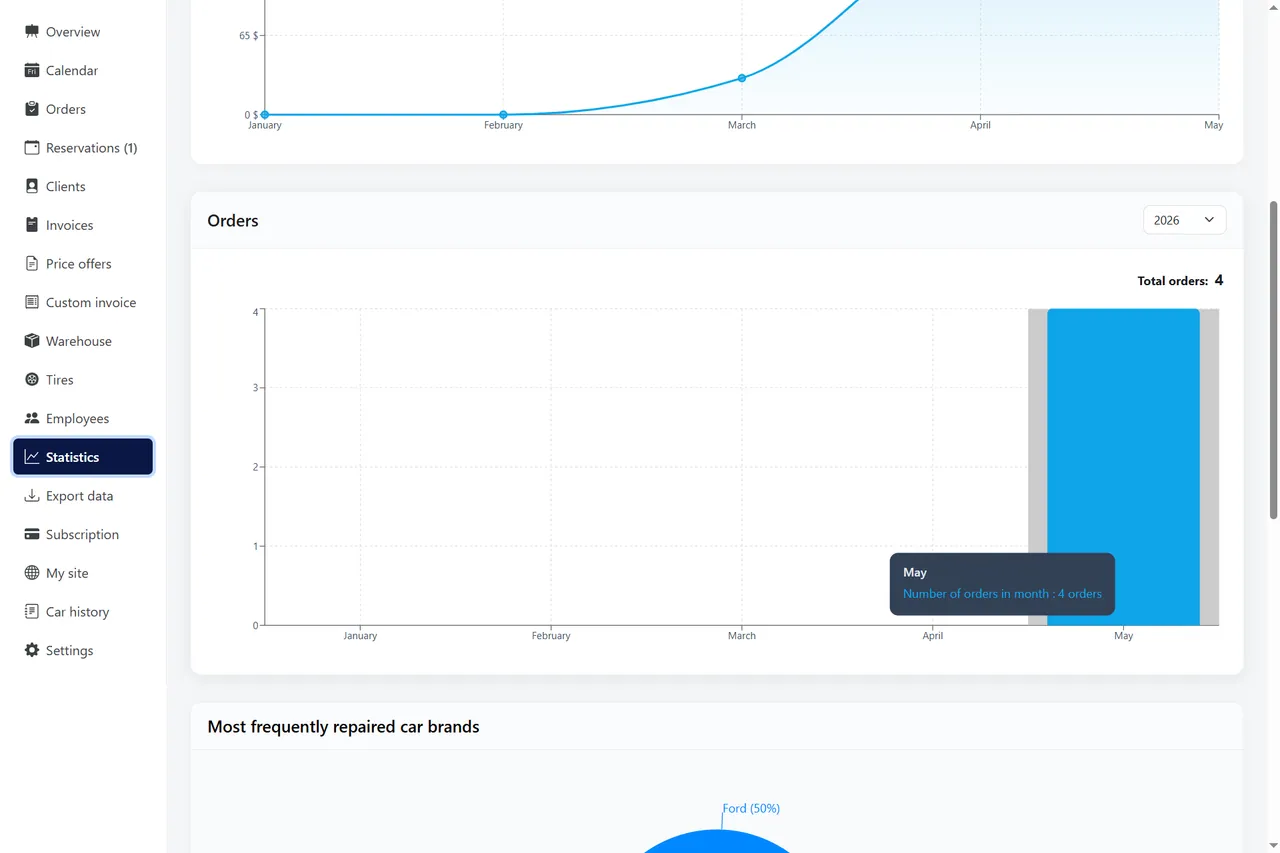Viewport: 1280px width, 853px height.
Task: Click the "Number of orders in month : 4 orders" tooltip text
Action: pyautogui.click(x=1002, y=594)
